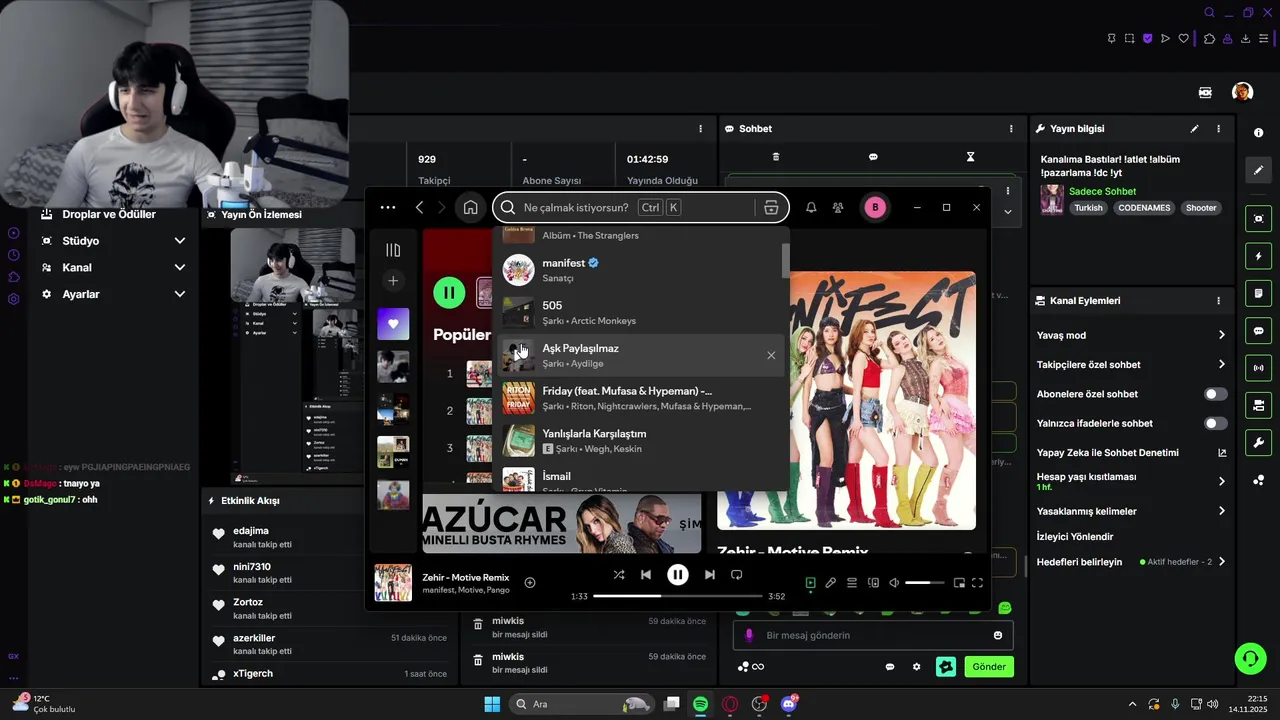Open Sohbet panel three-dot menu
The height and width of the screenshot is (720, 1280).
point(1011,129)
